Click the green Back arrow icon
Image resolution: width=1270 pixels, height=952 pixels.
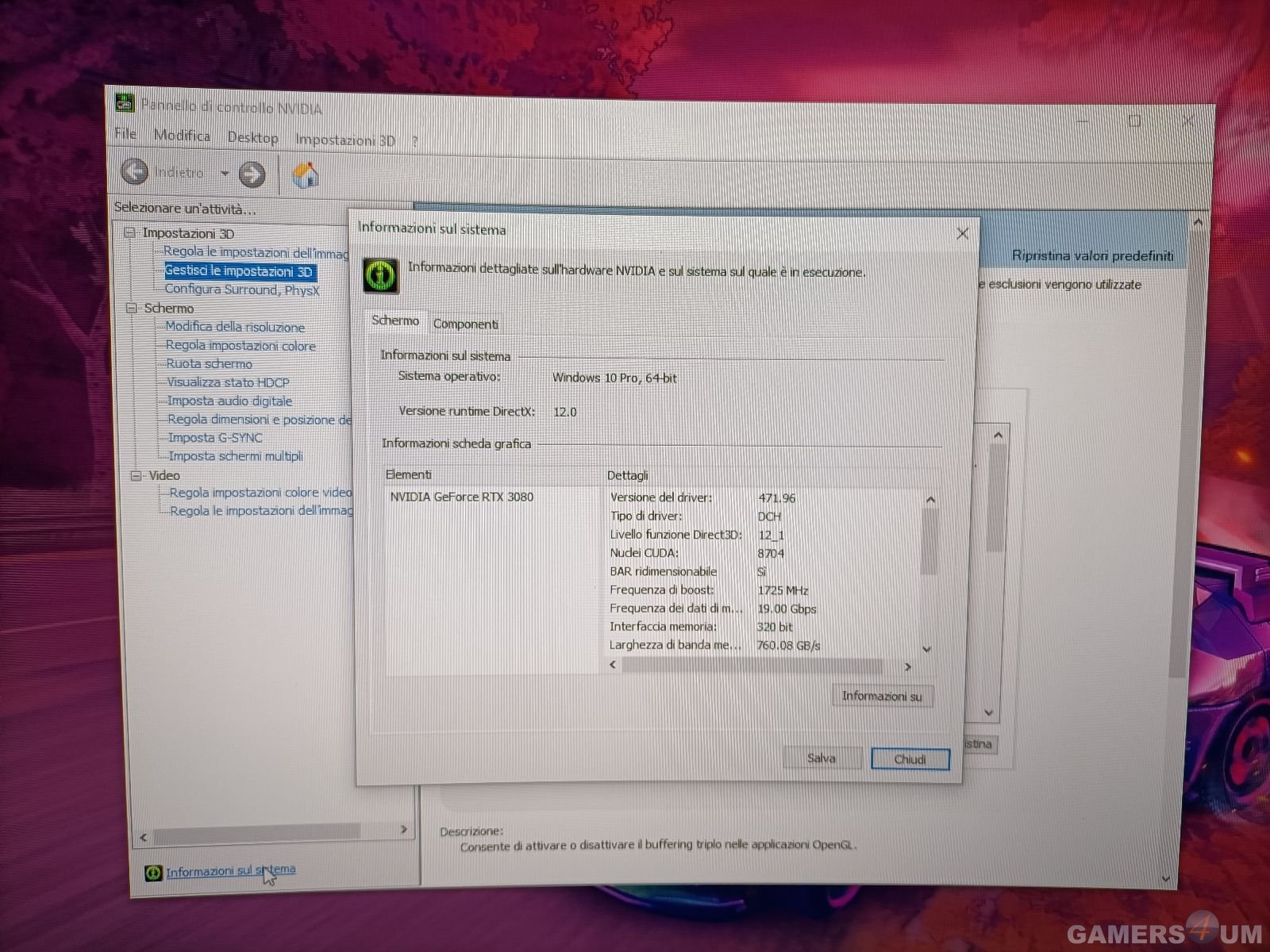[x=135, y=171]
